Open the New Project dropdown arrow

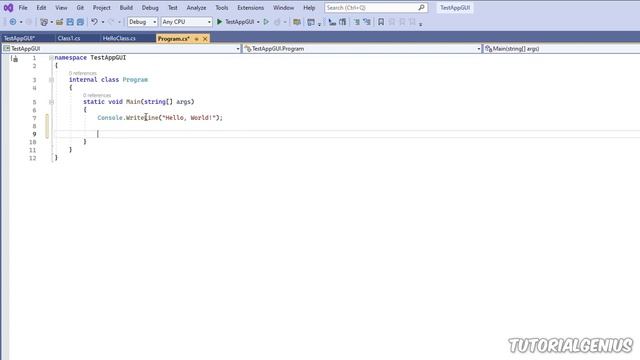(51, 22)
